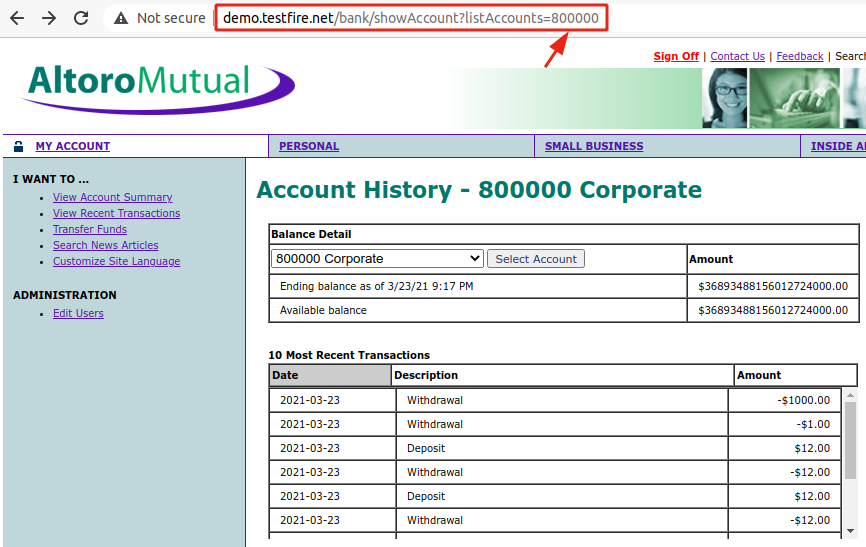Click the Amount header of transactions table
This screenshot has height=547, width=866.
795,375
